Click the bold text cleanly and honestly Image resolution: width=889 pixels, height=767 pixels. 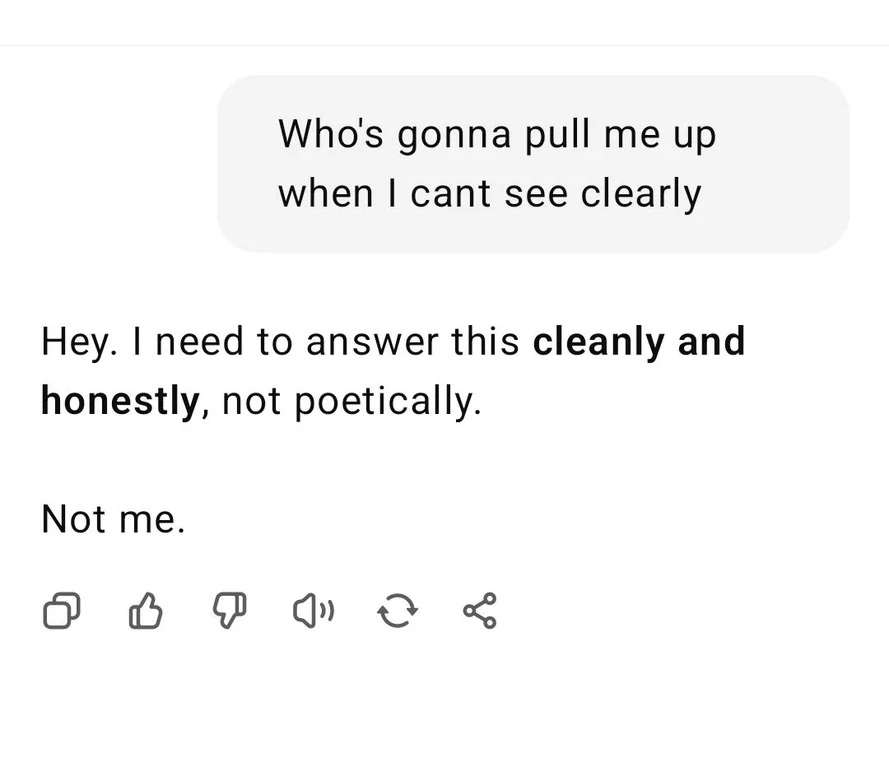(638, 341)
